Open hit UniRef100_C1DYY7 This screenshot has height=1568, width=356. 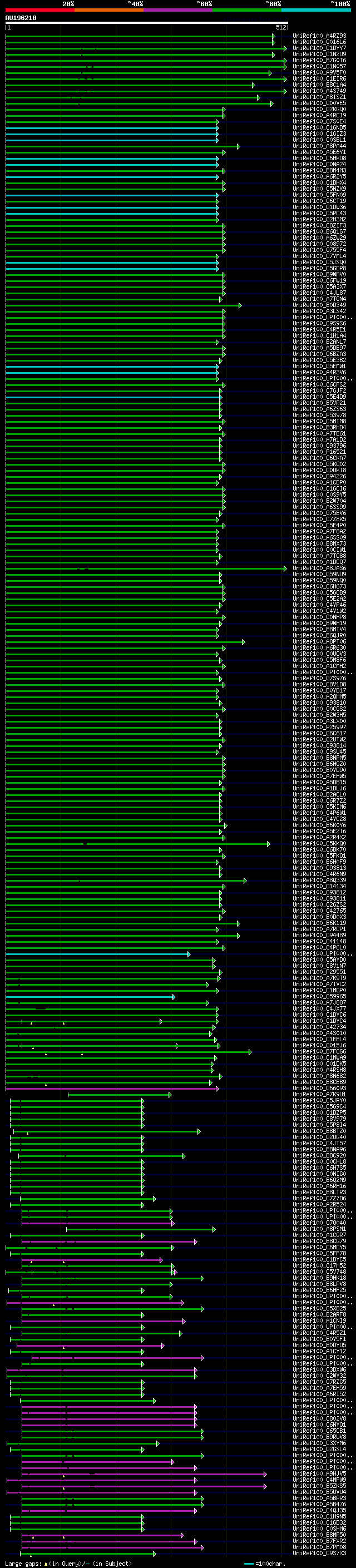click(x=319, y=48)
